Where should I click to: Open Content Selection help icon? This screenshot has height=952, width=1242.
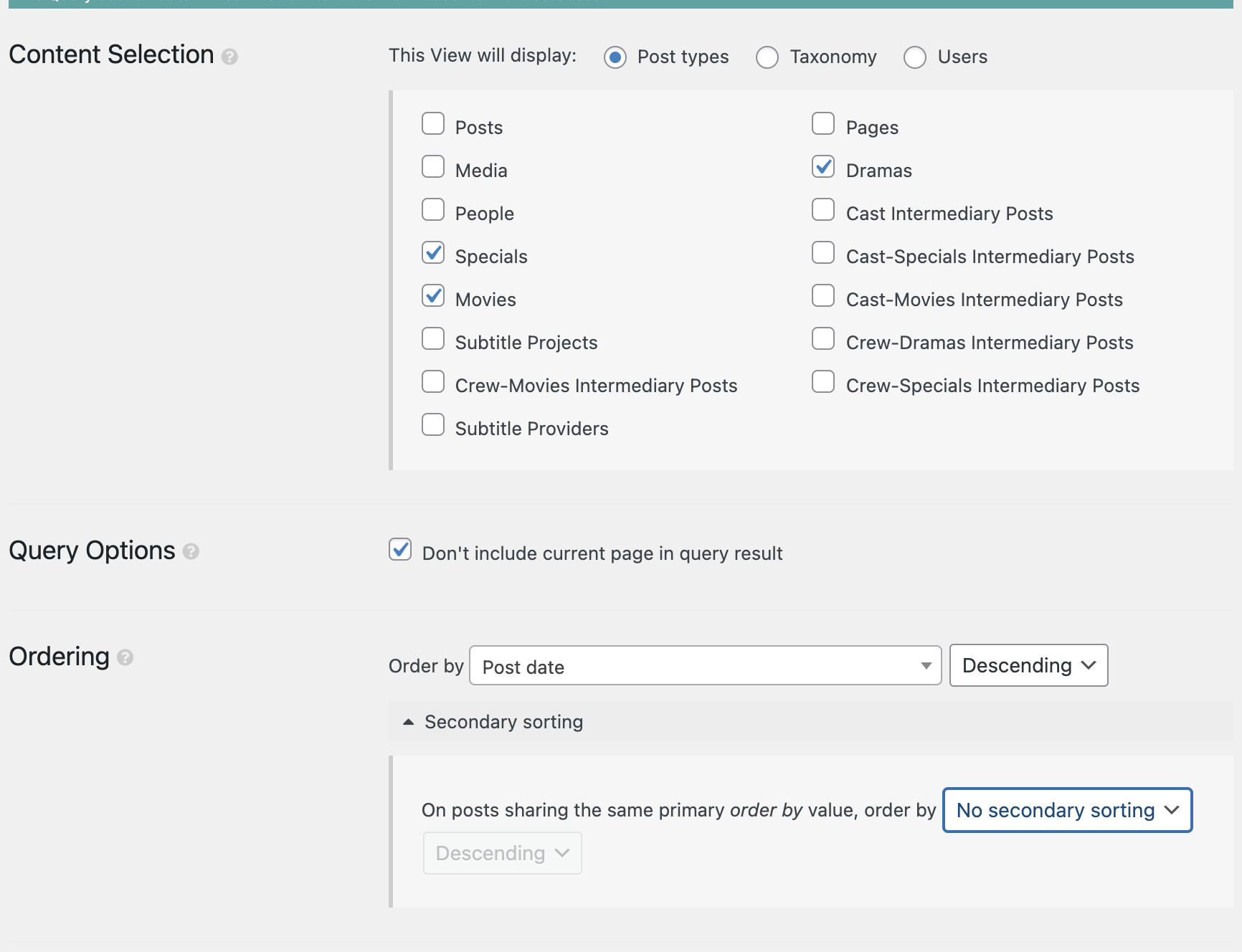229,57
